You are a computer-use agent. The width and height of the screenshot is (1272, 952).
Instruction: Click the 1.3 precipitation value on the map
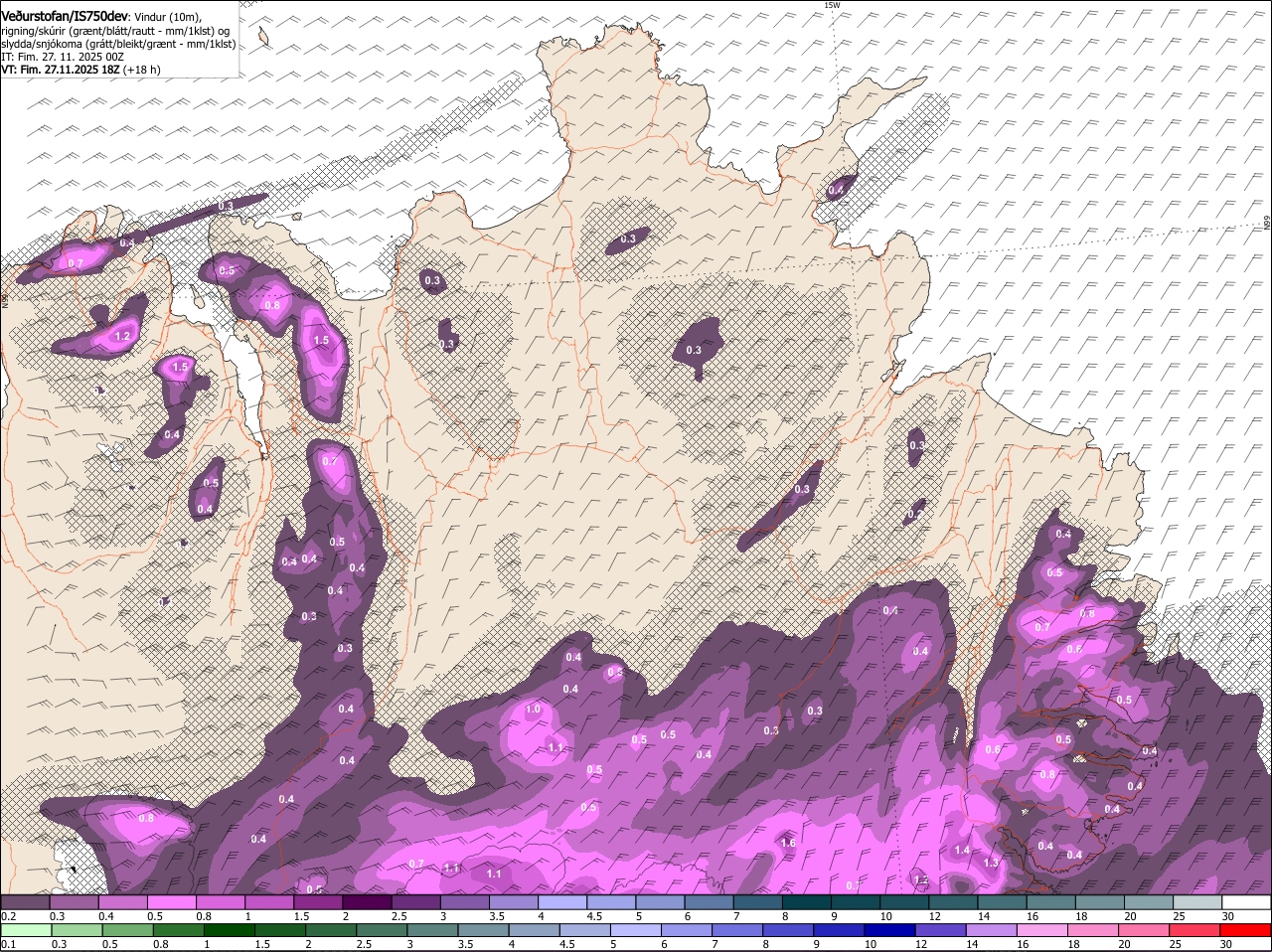[991, 863]
